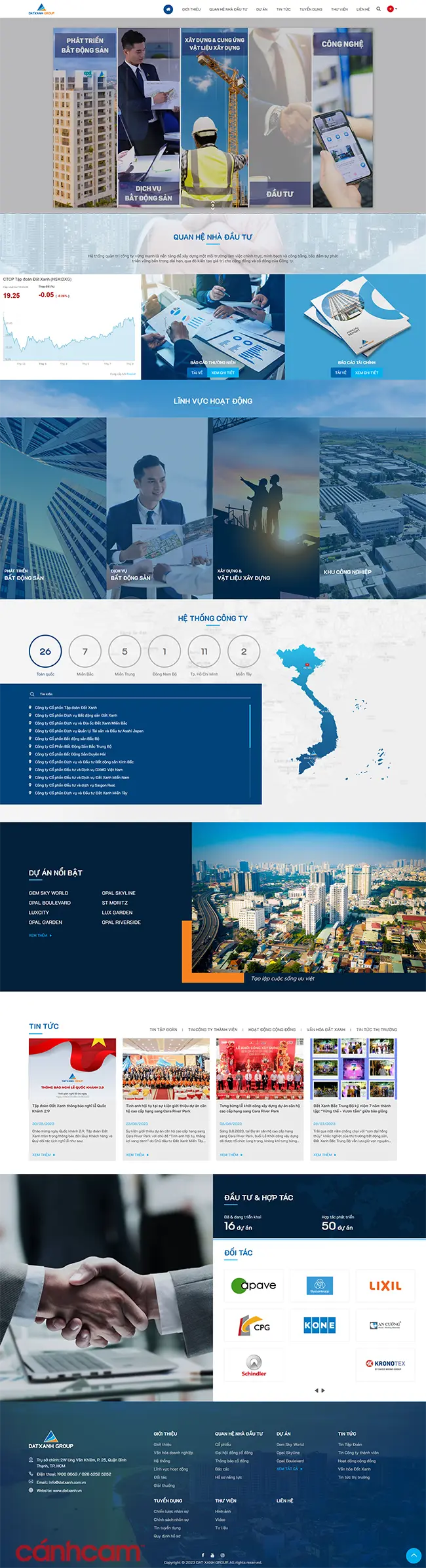Open the KHU CÔNG NGHIỆP activity tile
This screenshot has height=1568, width=426.
click(372, 508)
